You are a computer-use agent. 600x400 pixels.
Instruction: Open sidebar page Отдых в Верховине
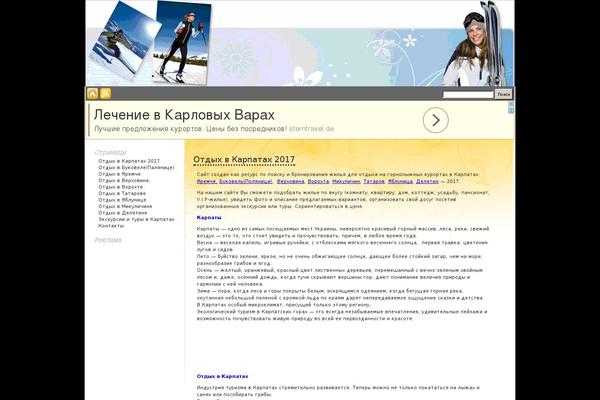click(x=124, y=181)
